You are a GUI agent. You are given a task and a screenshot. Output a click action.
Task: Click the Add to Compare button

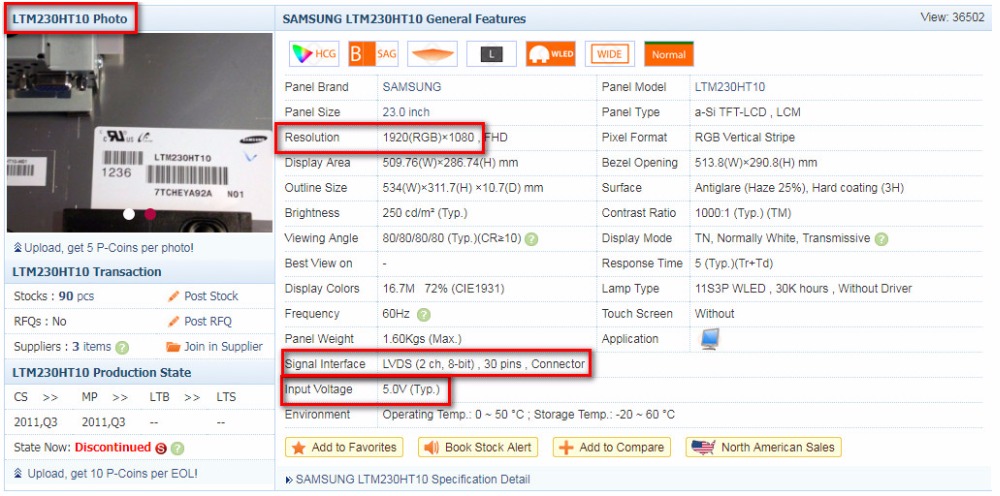point(612,448)
